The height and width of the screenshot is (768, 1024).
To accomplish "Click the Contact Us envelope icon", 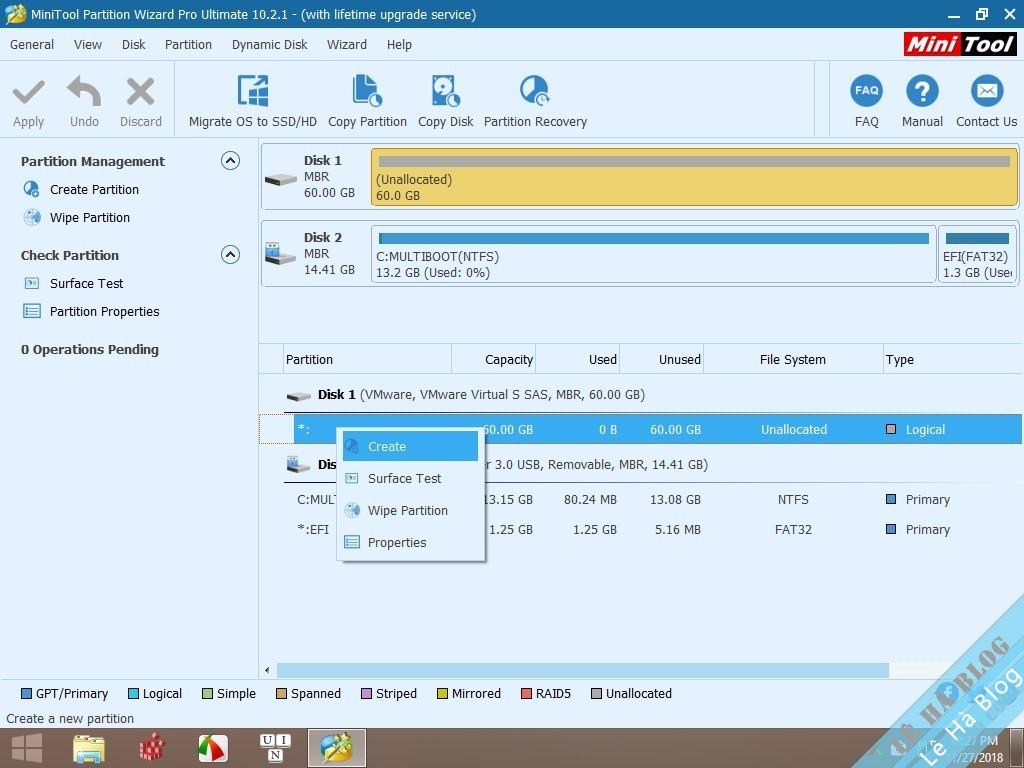I will pyautogui.click(x=986, y=92).
